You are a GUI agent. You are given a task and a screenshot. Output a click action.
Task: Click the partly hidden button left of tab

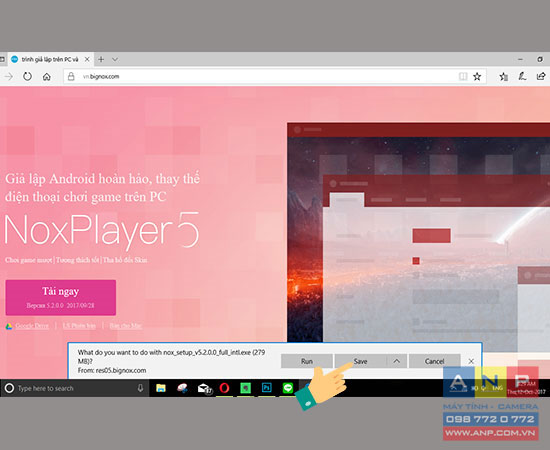click(x=2, y=59)
